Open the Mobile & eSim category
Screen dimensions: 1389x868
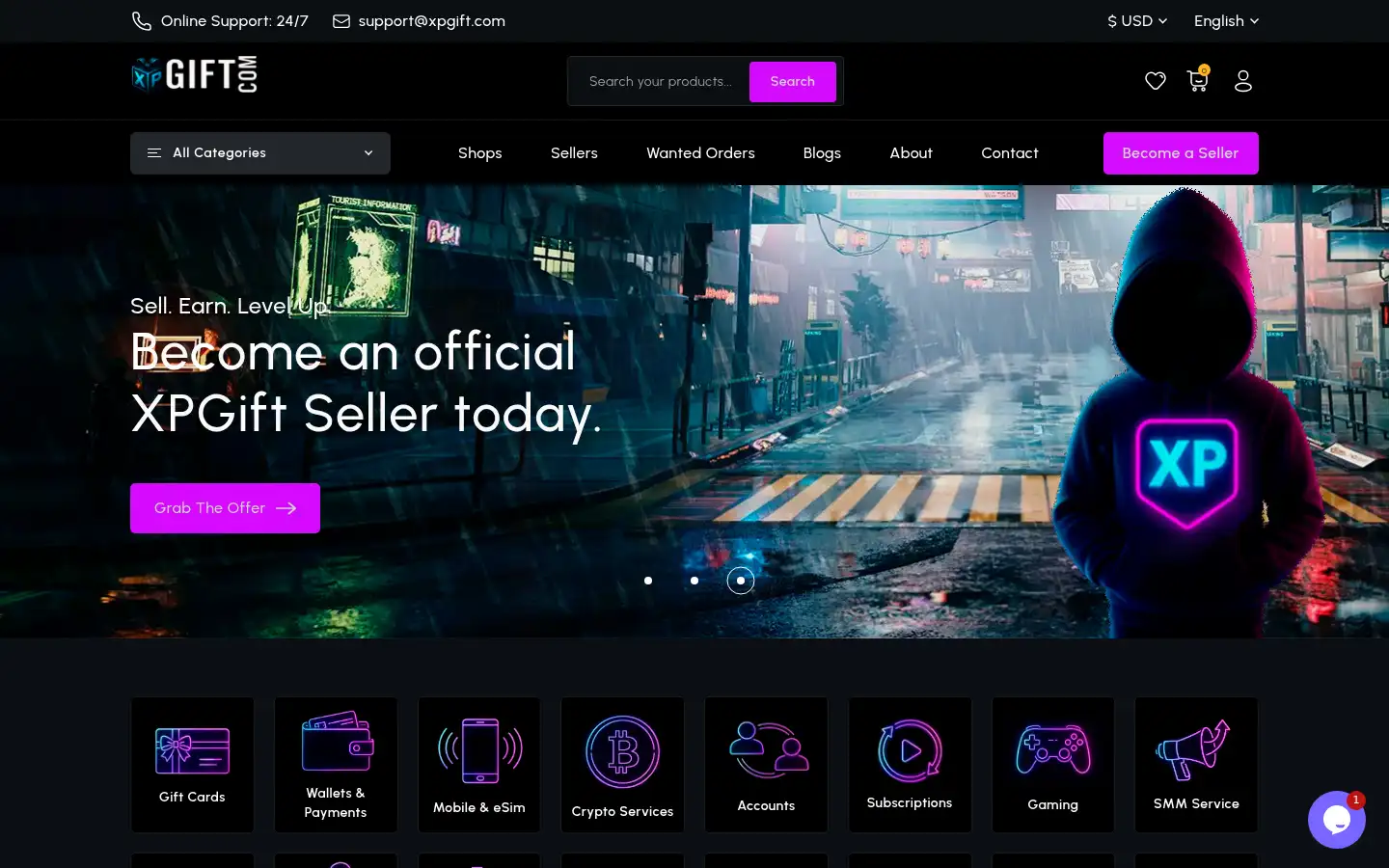tap(479, 765)
